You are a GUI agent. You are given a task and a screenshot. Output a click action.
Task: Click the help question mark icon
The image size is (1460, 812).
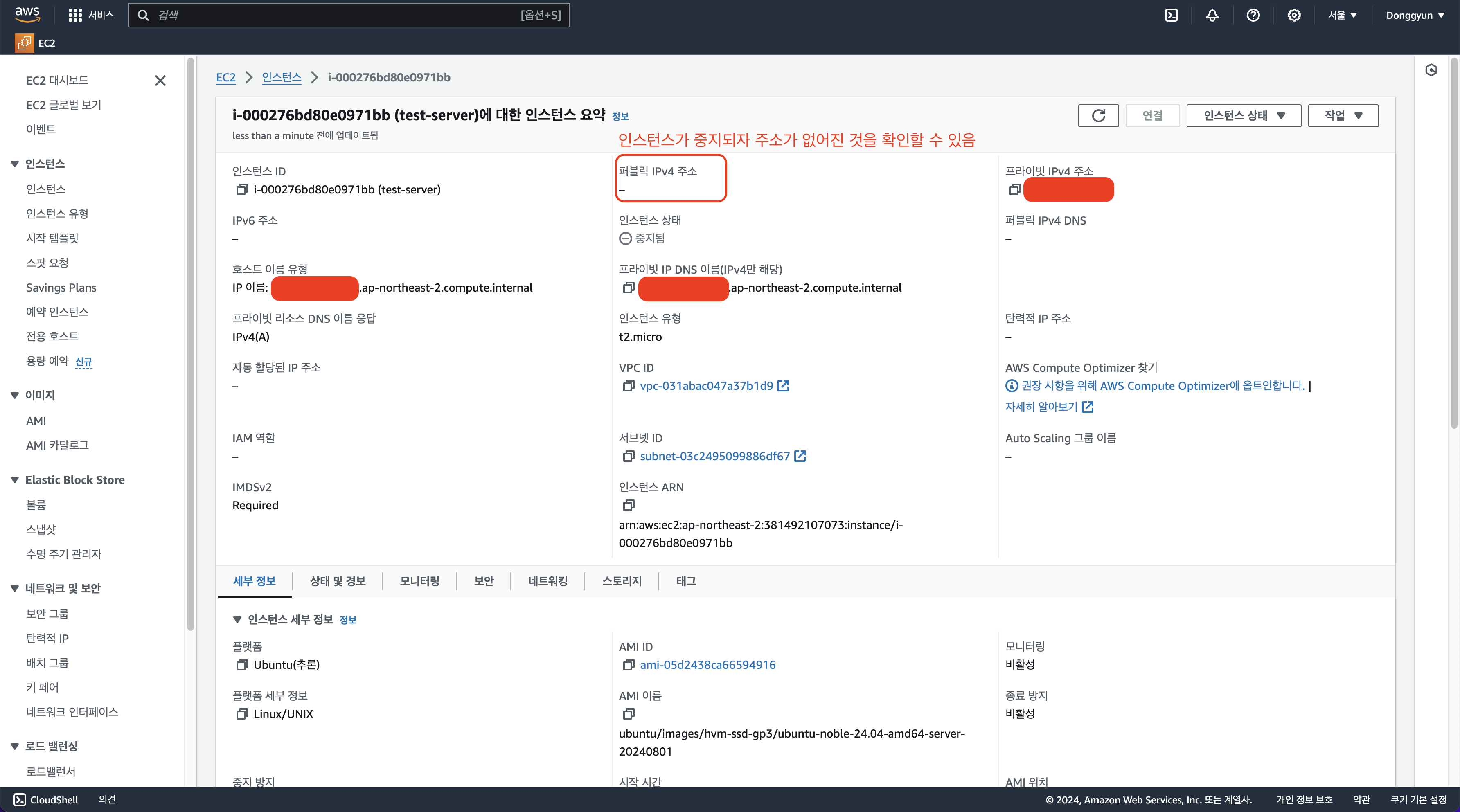coord(1253,15)
